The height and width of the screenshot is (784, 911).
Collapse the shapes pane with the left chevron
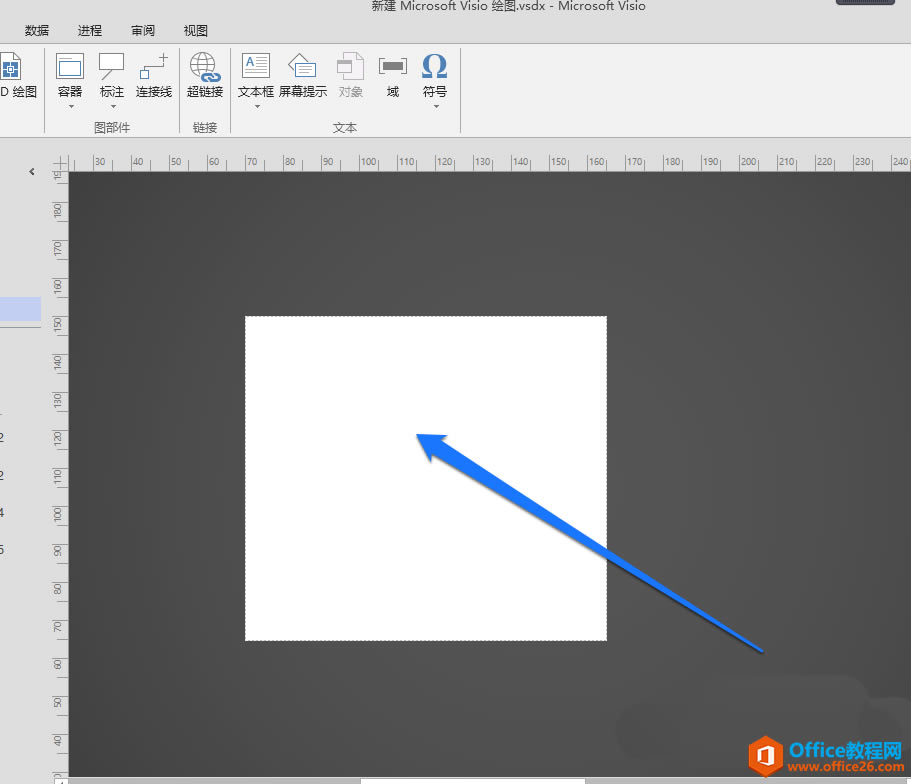click(x=32, y=172)
